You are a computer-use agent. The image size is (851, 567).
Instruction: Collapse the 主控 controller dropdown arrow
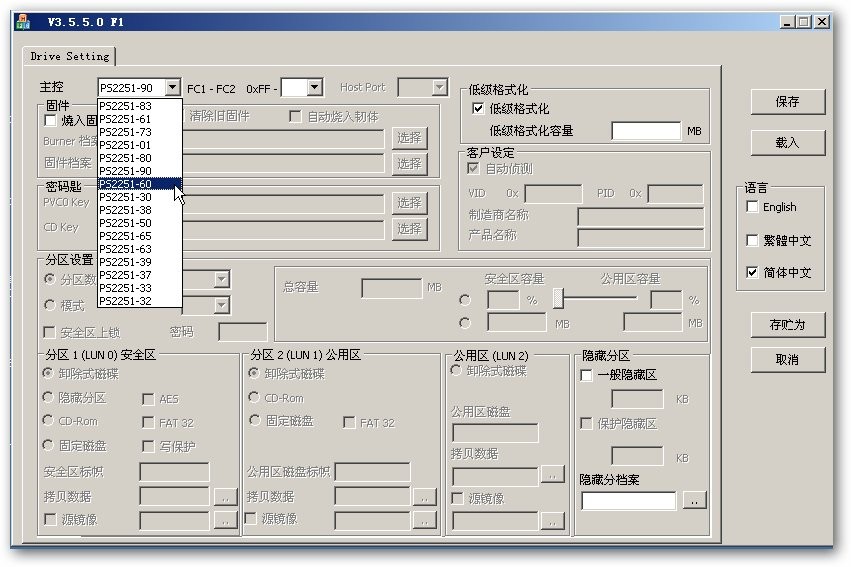pos(173,88)
